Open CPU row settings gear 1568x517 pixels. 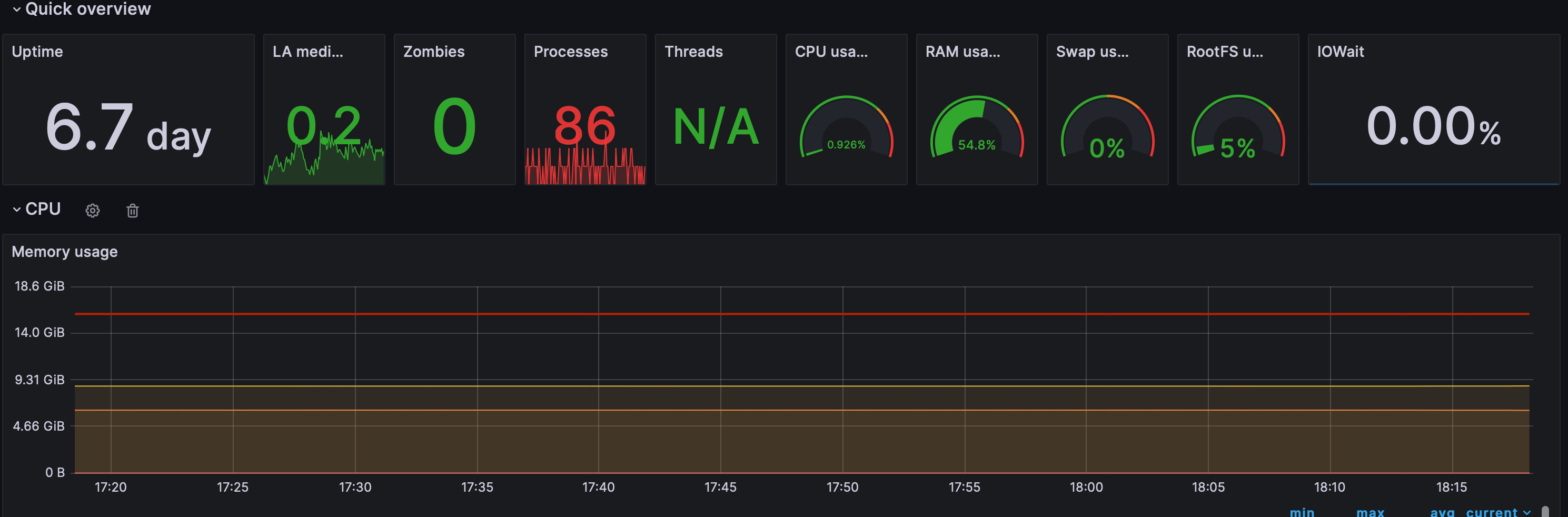93,211
